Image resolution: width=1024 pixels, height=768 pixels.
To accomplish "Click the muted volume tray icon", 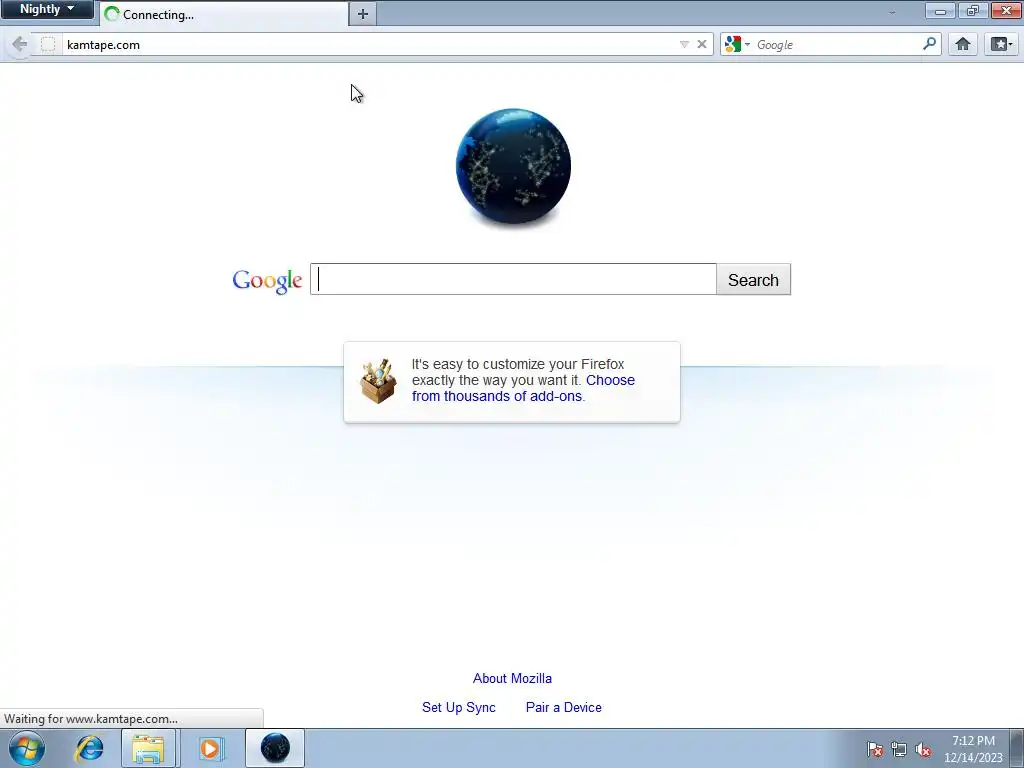I will point(922,749).
